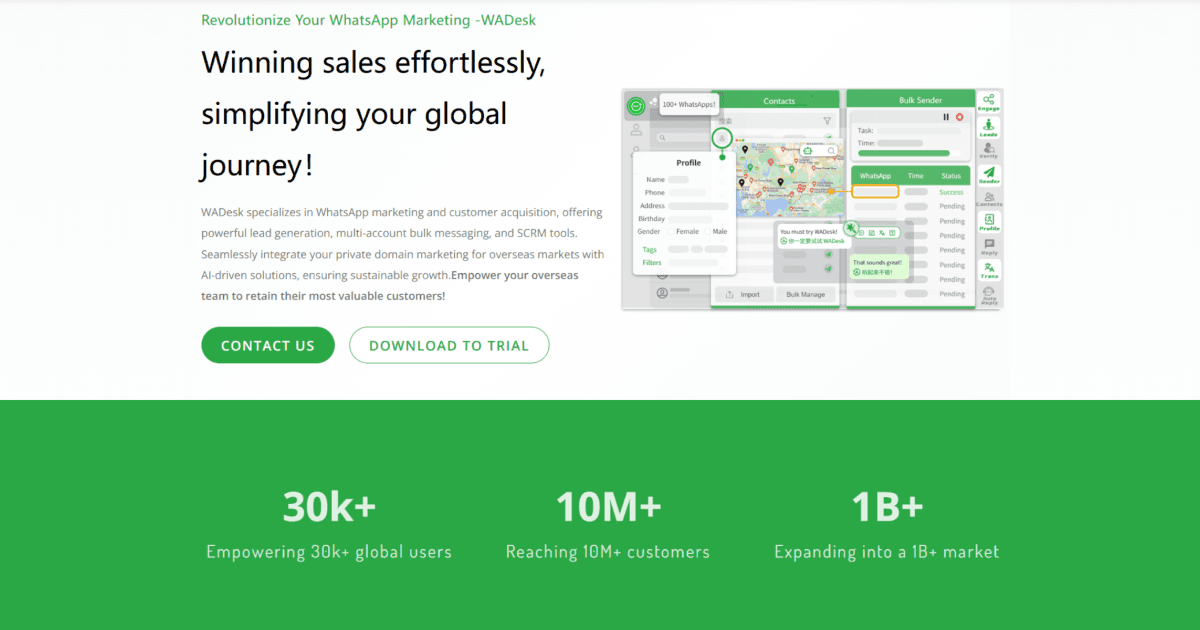This screenshot has height=630, width=1200.
Task: Select the Bulk Sender panel header
Action: [911, 100]
